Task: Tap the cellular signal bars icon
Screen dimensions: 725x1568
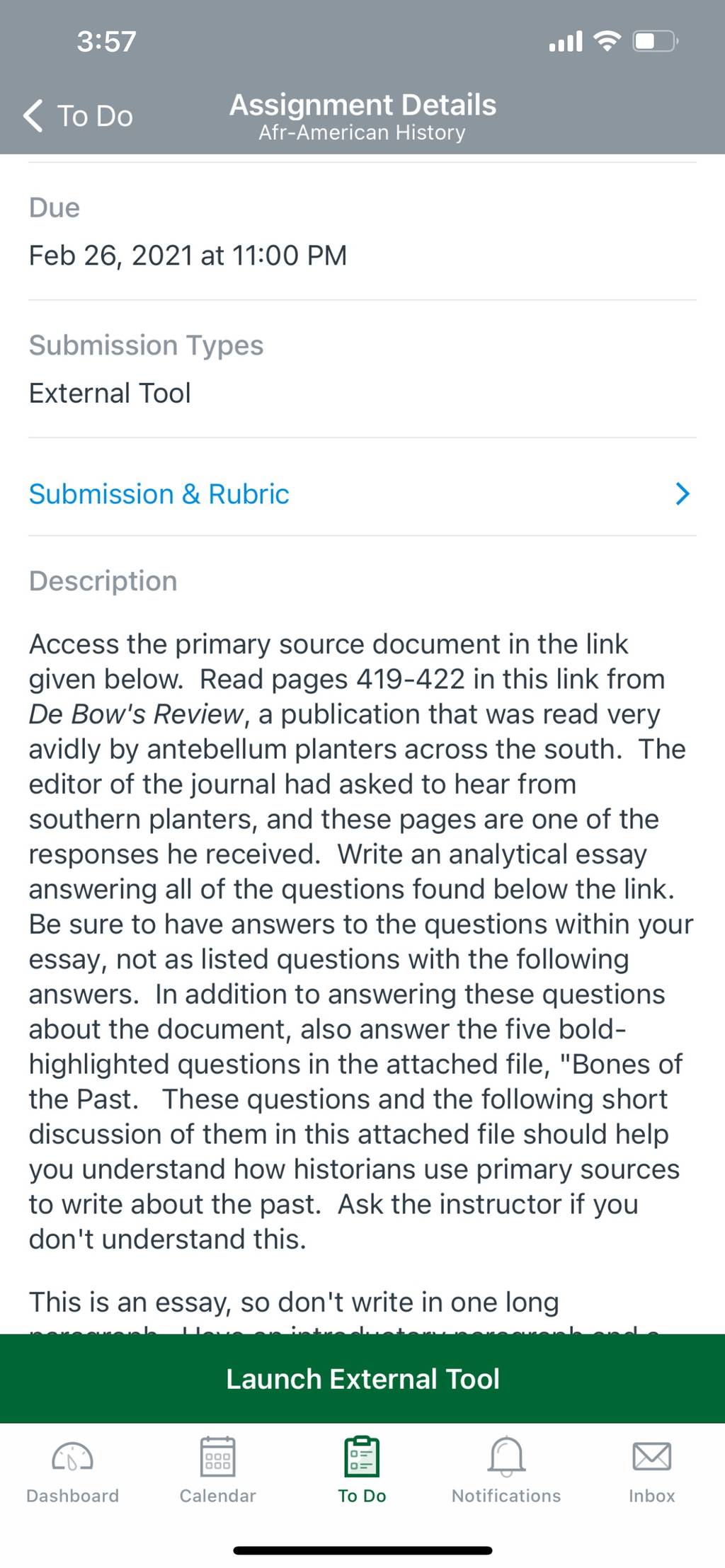Action: tap(566, 42)
